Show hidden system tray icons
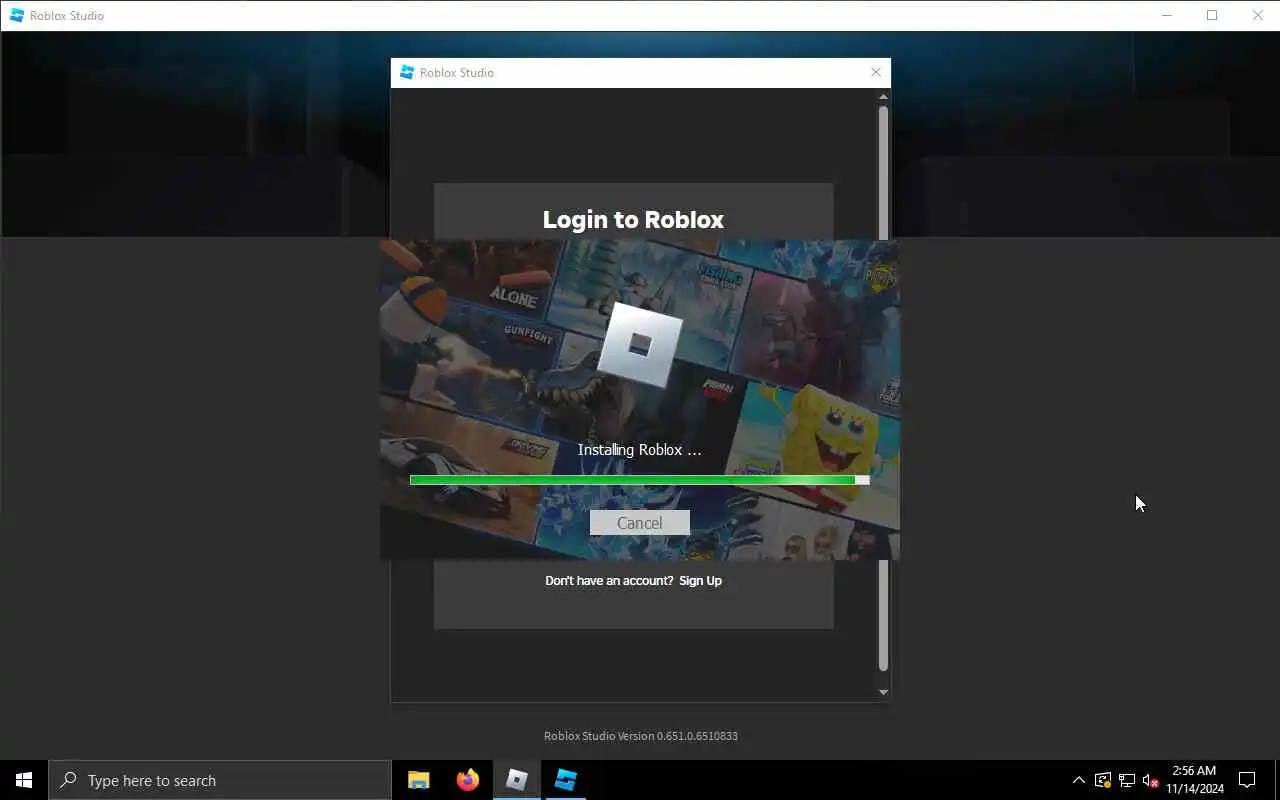This screenshot has width=1280, height=800. 1078,780
